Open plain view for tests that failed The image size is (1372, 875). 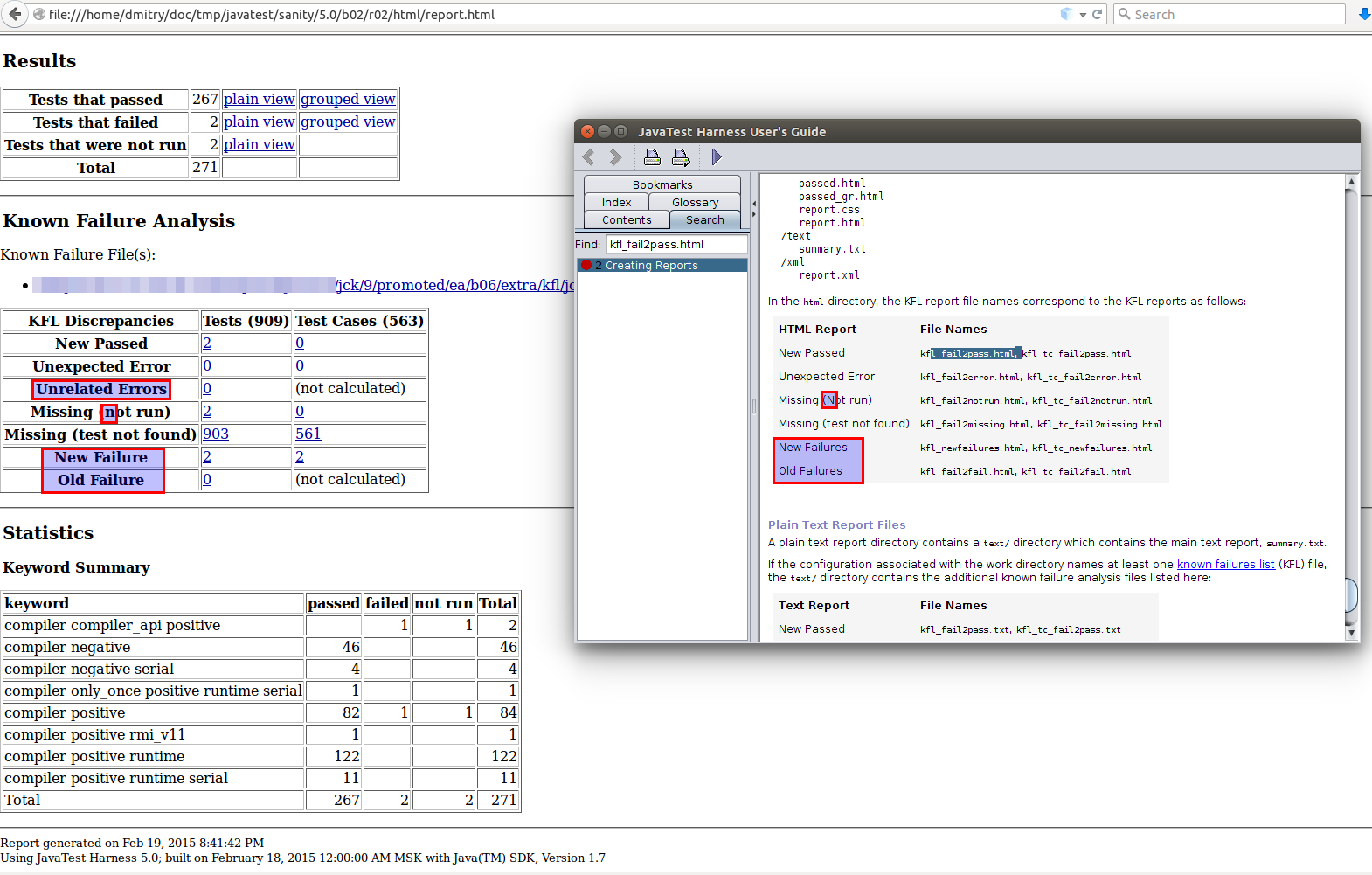pos(259,122)
